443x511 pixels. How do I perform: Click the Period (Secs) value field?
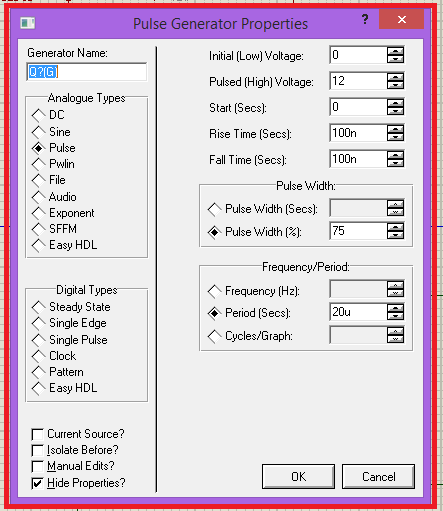(358, 312)
